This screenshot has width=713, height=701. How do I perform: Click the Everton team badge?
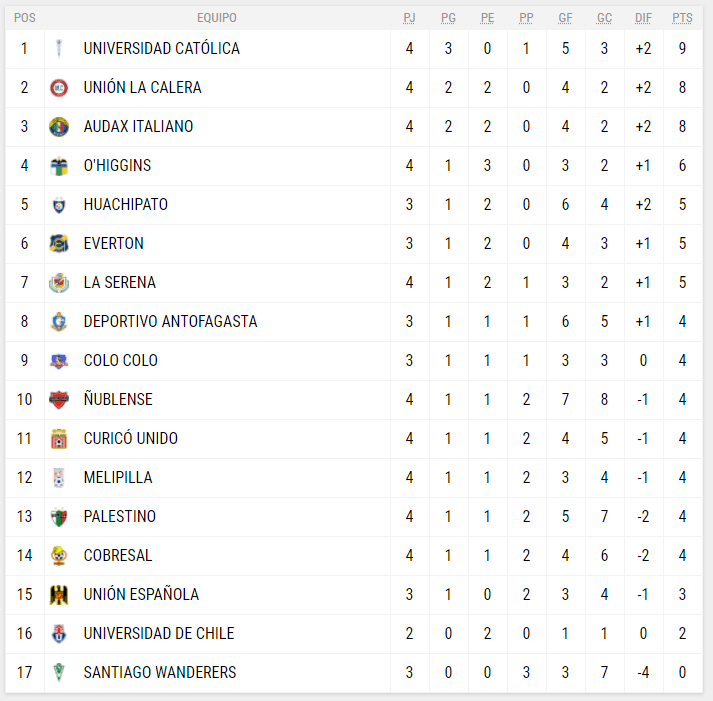(x=59, y=243)
